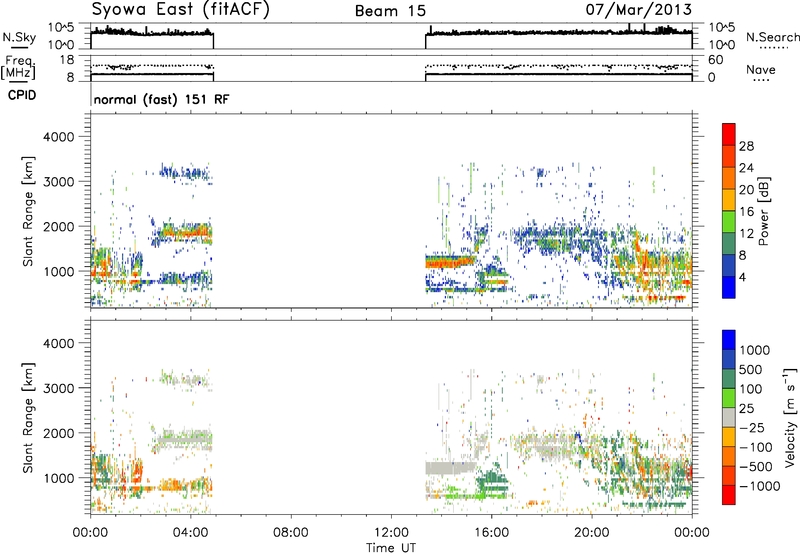Image resolution: width=800 pixels, height=554 pixels.
Task: Click the "-25" label on the Velocity colorbar
Action: tap(751, 428)
